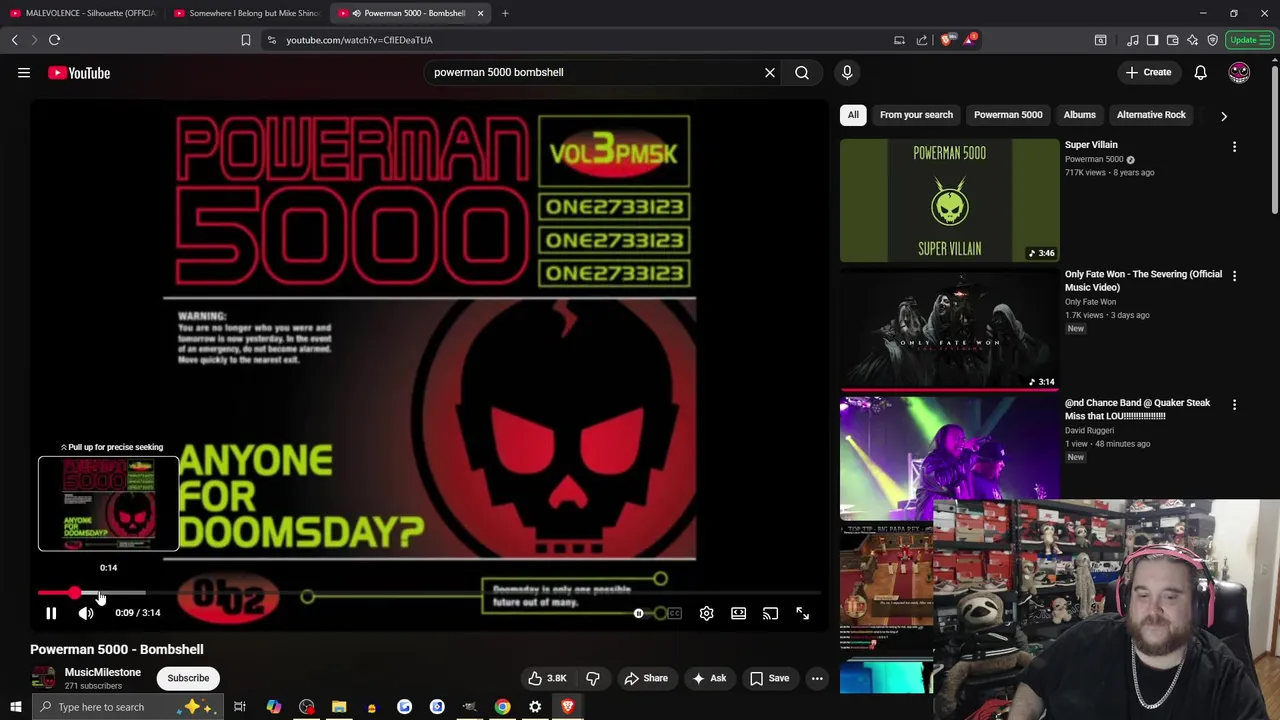This screenshot has height=720, width=1280.
Task: Save video to a playlist
Action: point(769,678)
